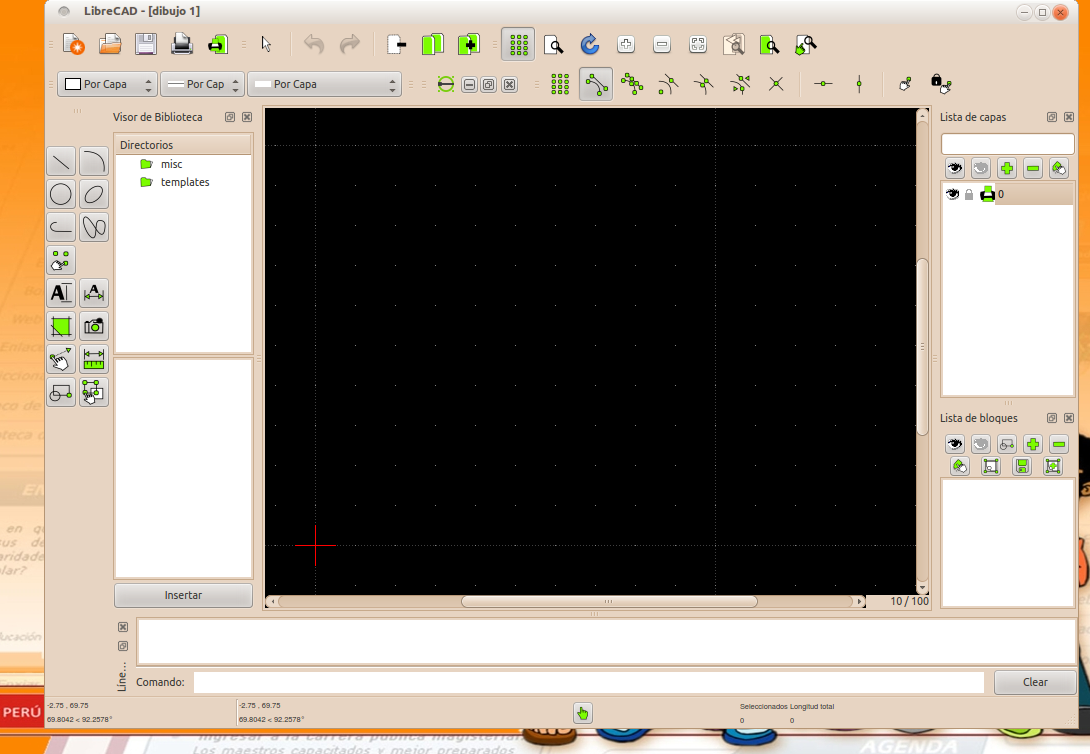Toggle snap to distance
The height and width of the screenshot is (754, 1090).
point(740,84)
